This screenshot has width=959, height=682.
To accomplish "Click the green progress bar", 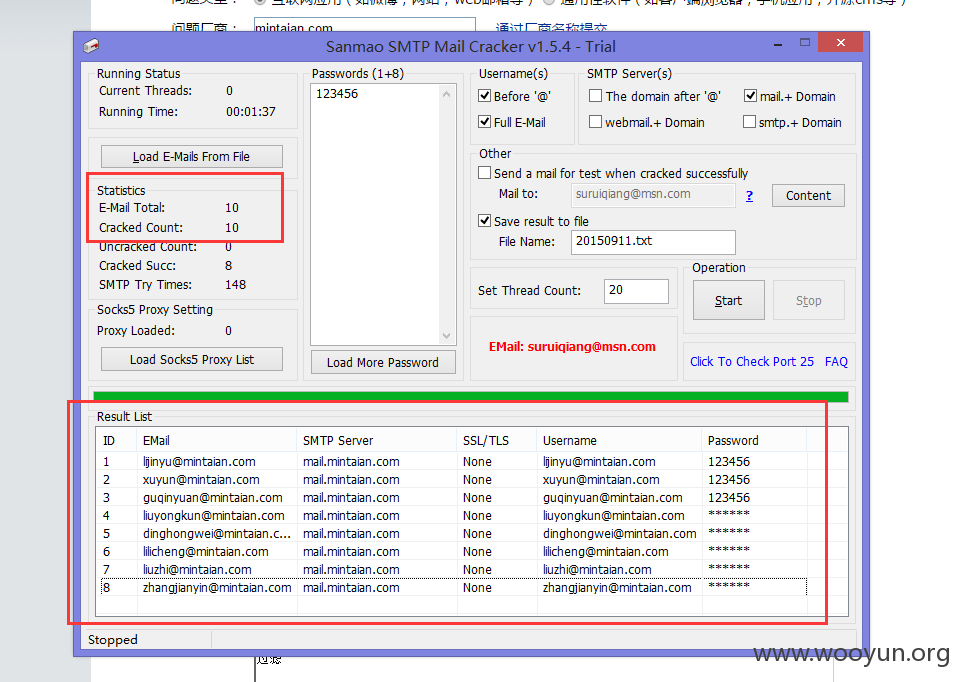I will (470, 396).
